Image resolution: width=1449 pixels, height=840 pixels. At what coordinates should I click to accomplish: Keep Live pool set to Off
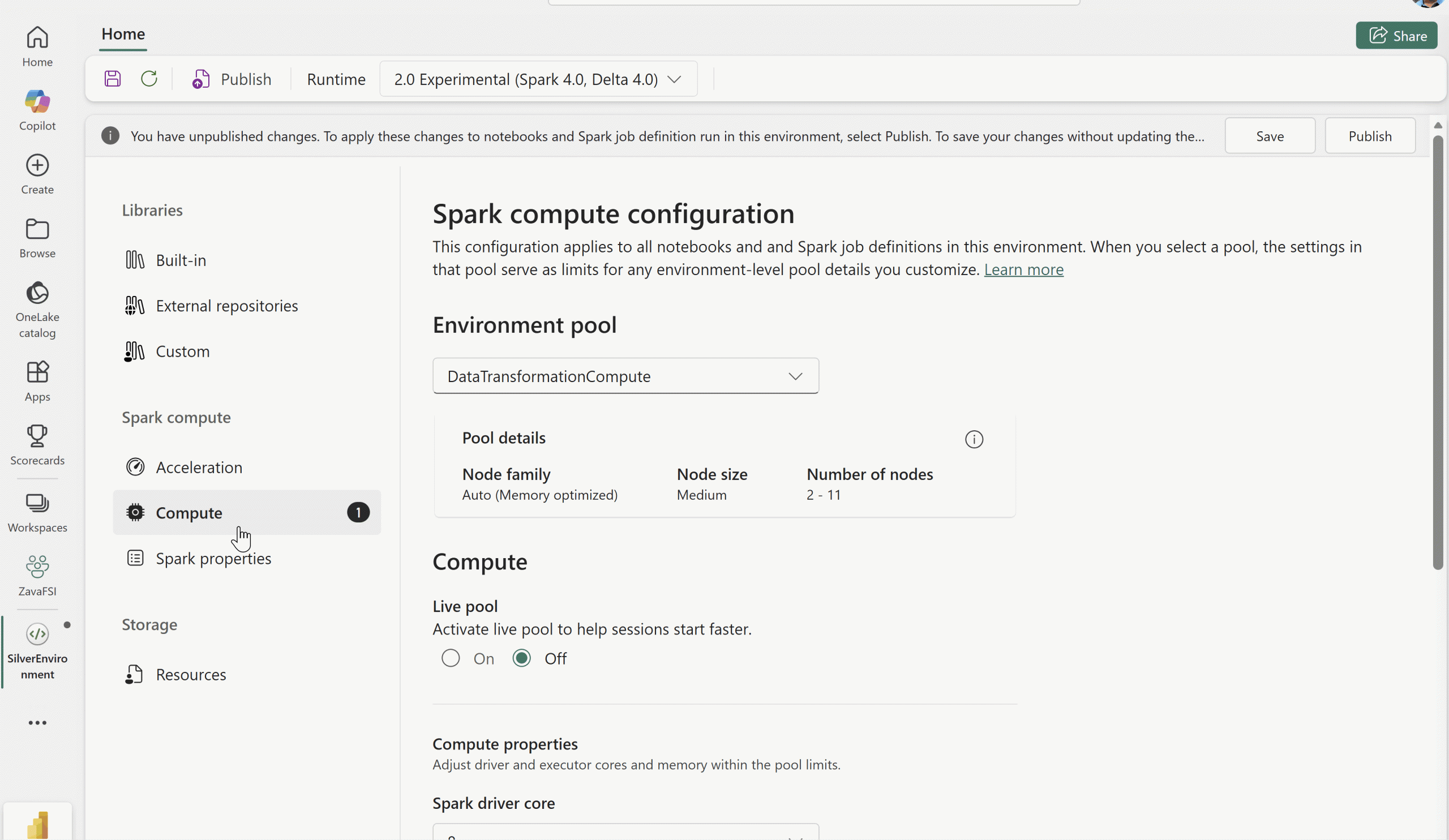click(521, 658)
